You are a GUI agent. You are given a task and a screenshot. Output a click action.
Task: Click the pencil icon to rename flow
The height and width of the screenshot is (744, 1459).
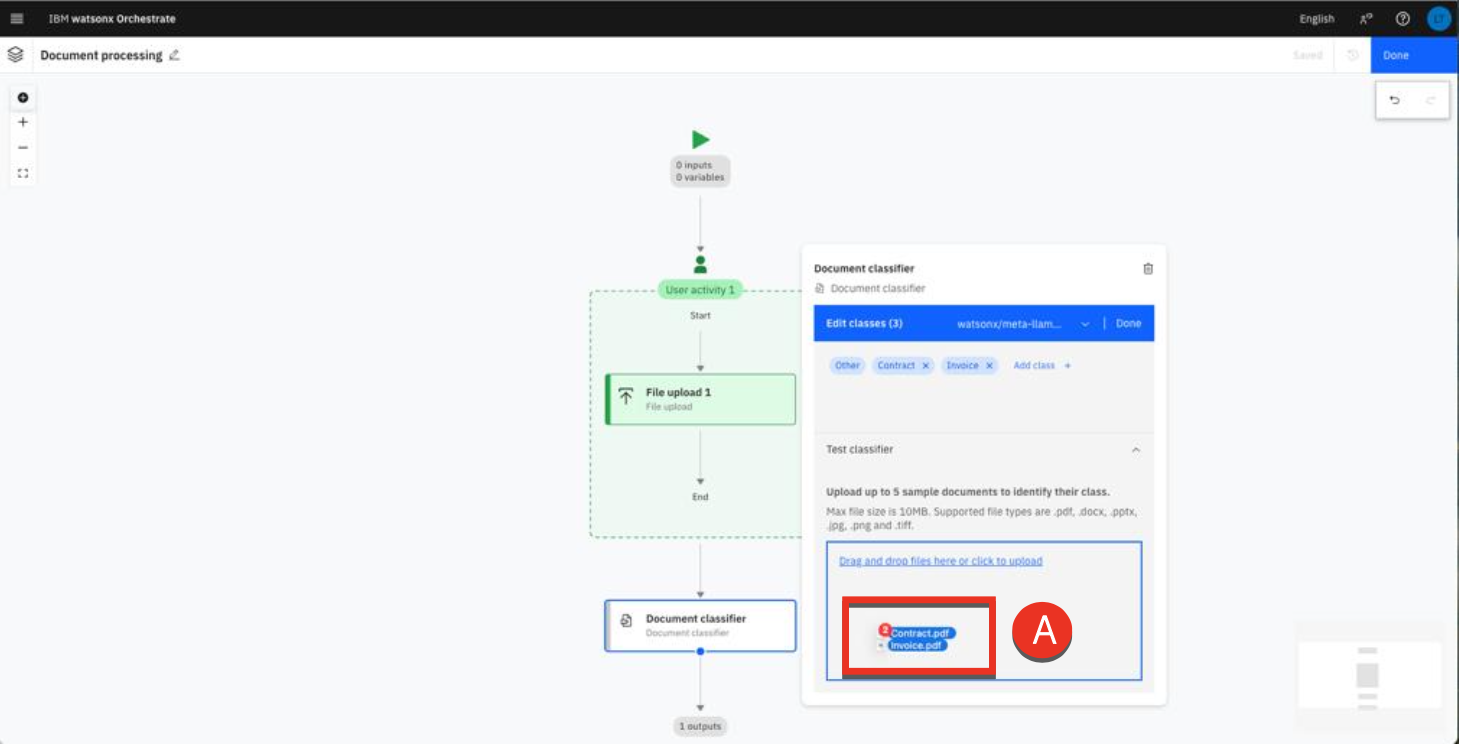tap(174, 55)
